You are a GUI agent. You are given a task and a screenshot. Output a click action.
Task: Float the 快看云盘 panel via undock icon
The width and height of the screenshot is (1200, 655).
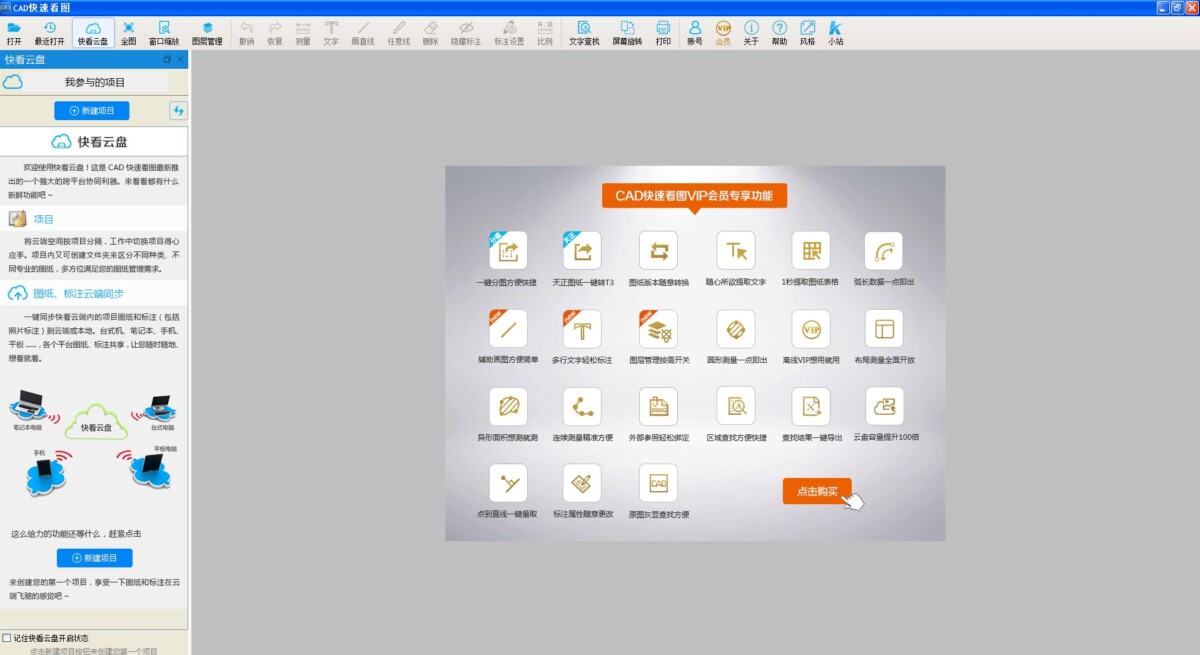[x=167, y=59]
